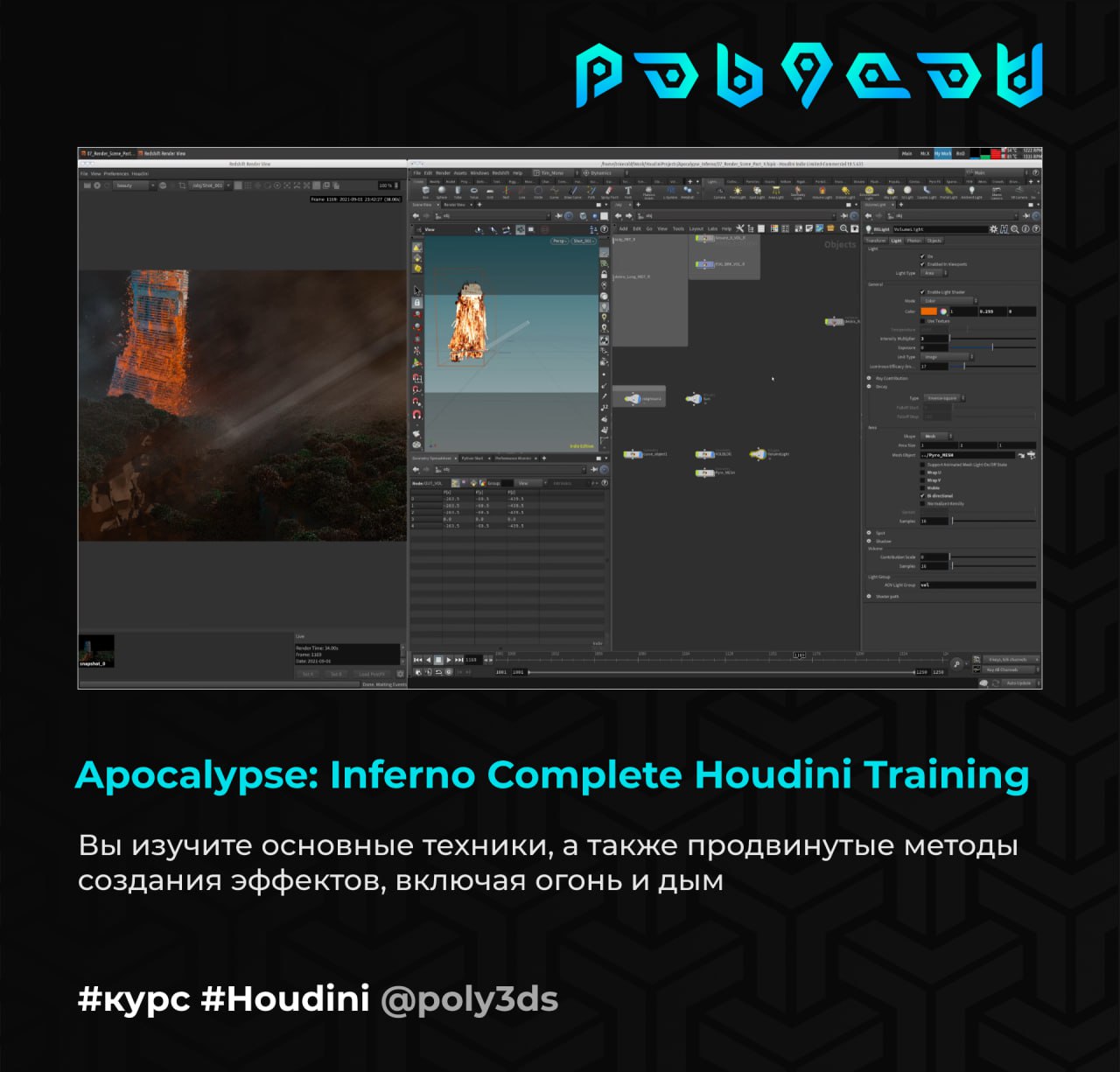Open Preferences menu in Redshift Render View

(115, 173)
